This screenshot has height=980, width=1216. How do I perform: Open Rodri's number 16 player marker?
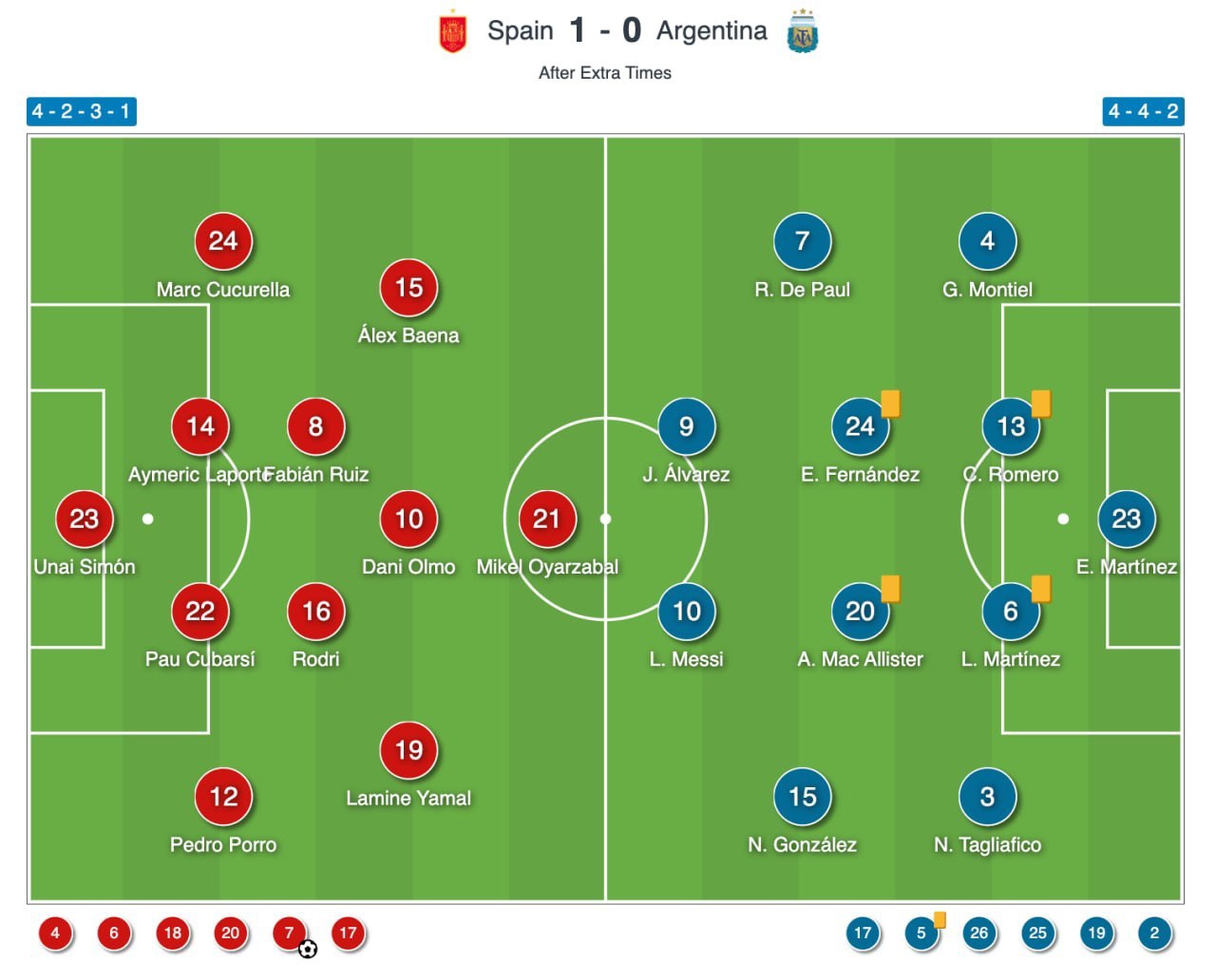[315, 612]
